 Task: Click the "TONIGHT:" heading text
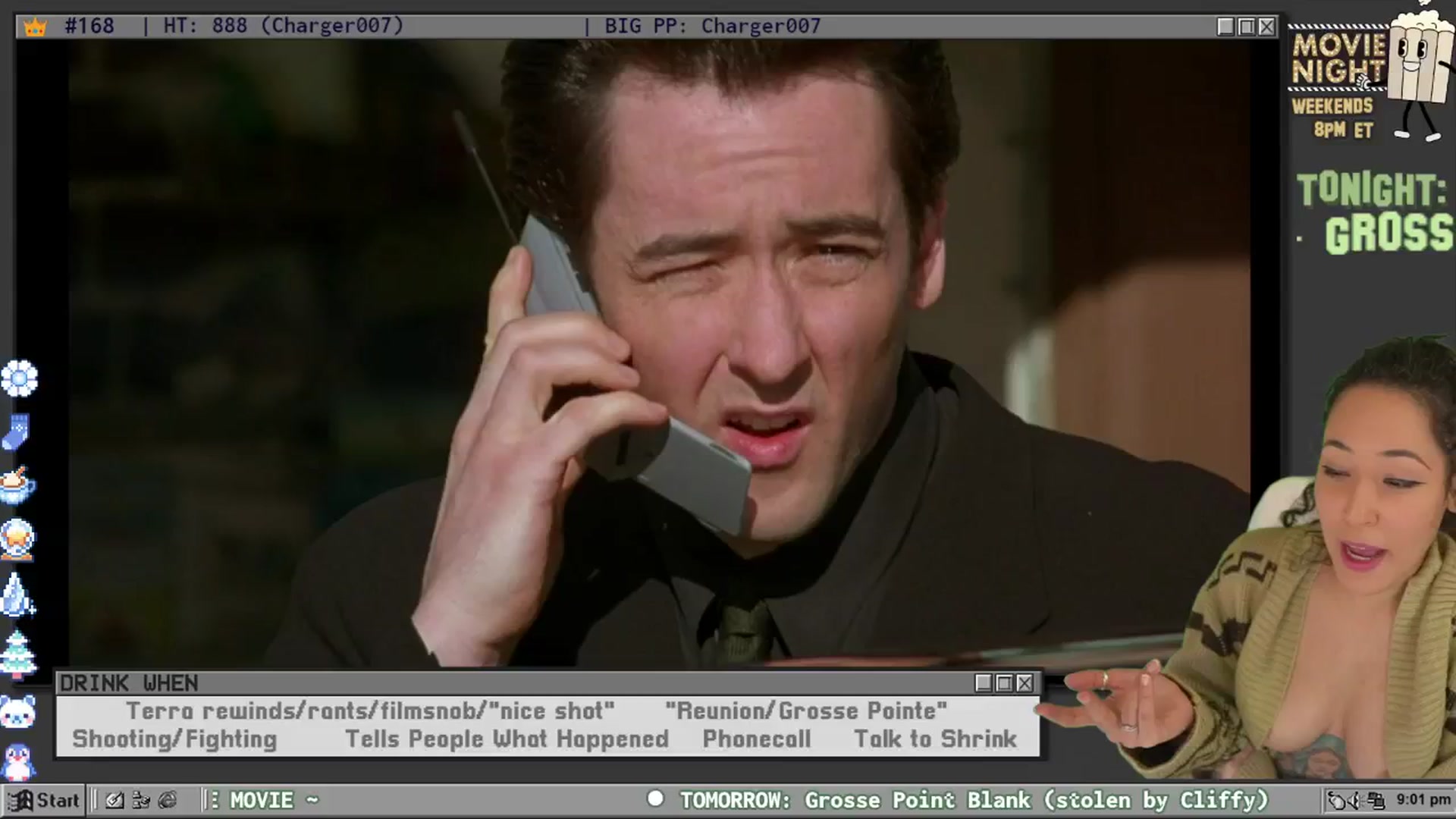(1371, 190)
